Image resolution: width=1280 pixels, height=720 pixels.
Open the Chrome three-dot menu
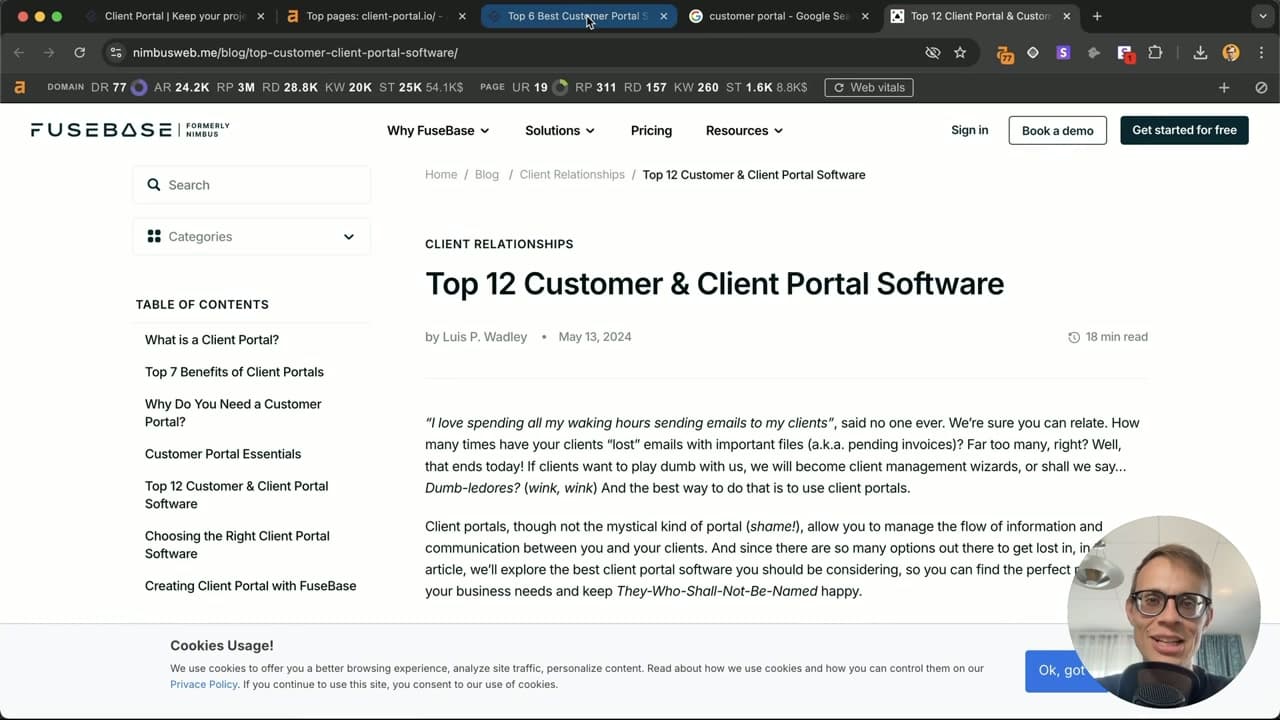(1262, 52)
